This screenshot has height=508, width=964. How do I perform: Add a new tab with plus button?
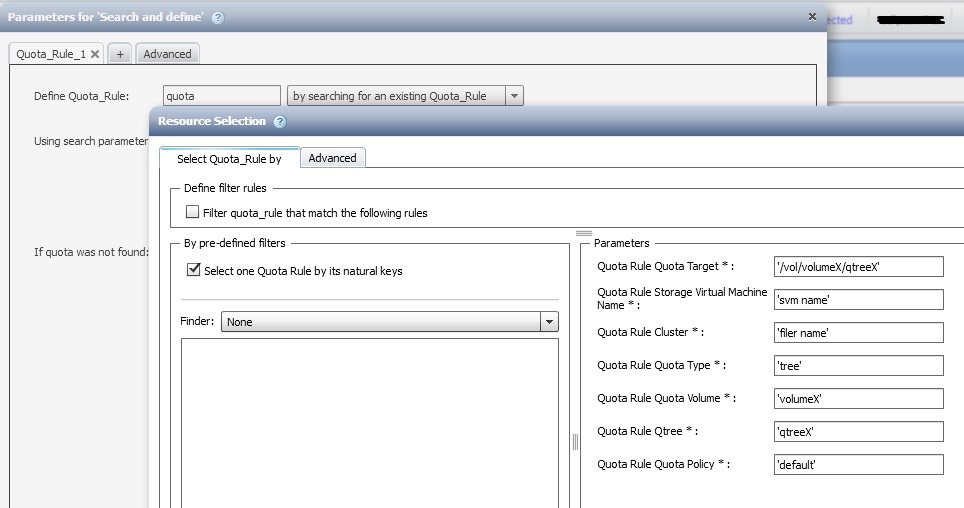pyautogui.click(x=119, y=54)
